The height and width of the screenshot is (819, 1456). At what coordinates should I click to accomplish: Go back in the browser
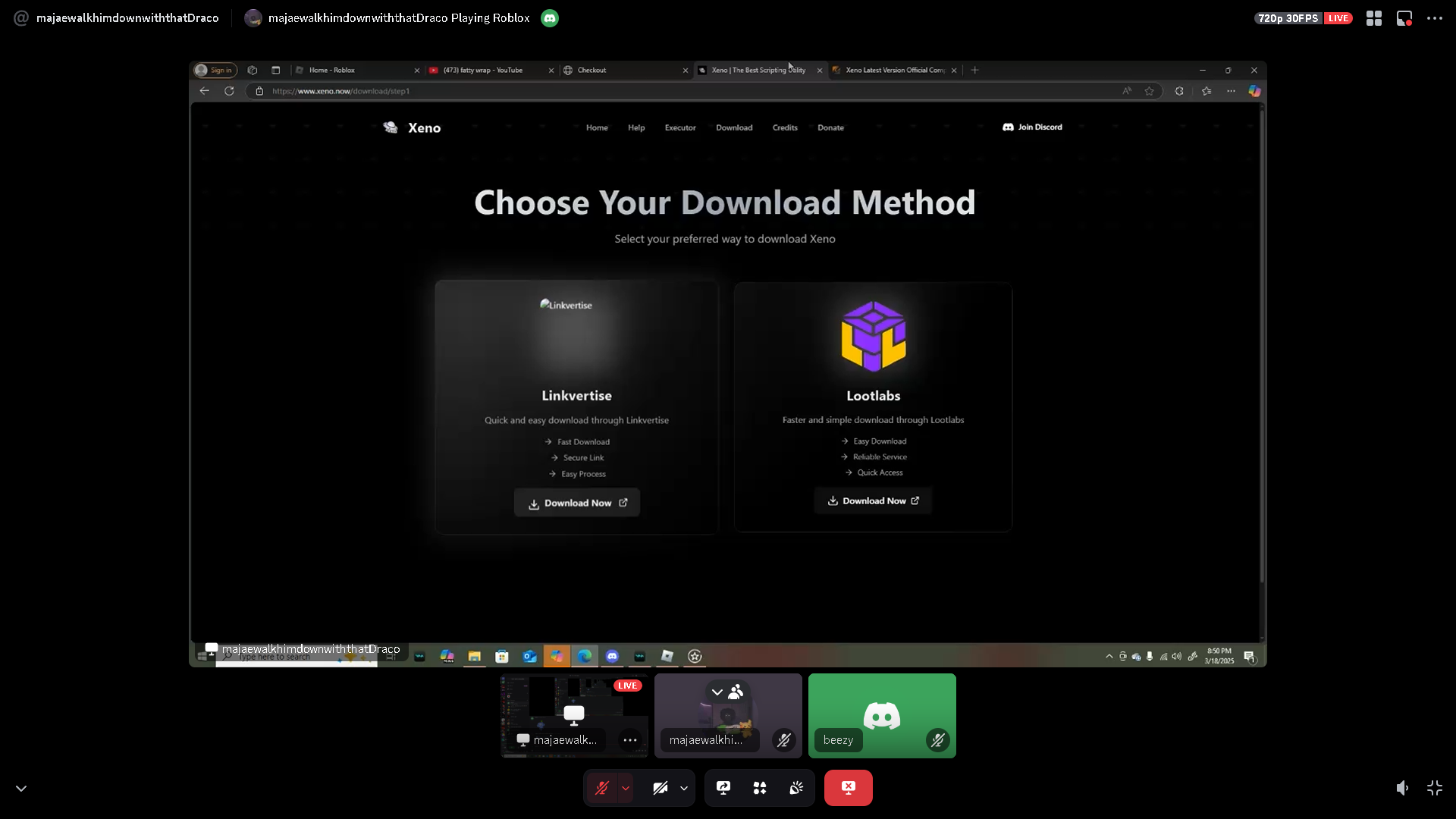coord(205,91)
